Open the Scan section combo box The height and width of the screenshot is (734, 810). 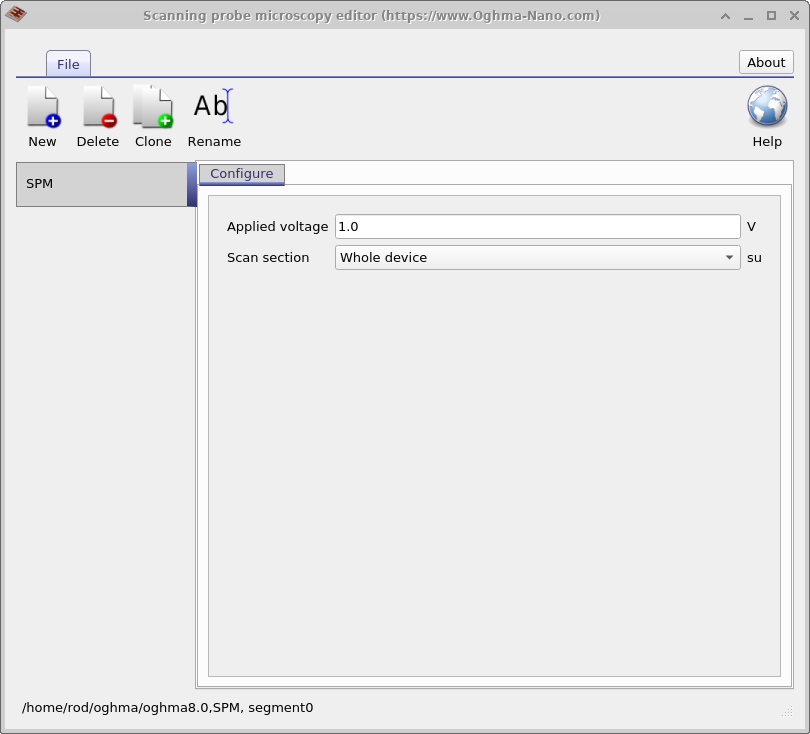tap(537, 258)
